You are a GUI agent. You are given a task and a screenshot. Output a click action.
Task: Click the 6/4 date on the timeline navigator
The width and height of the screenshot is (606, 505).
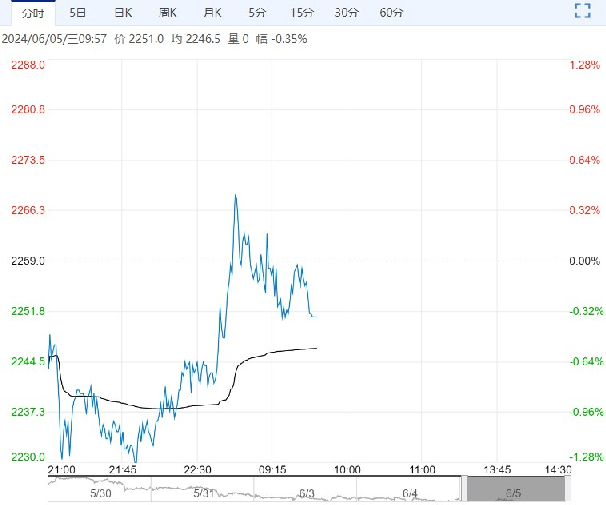(410, 493)
